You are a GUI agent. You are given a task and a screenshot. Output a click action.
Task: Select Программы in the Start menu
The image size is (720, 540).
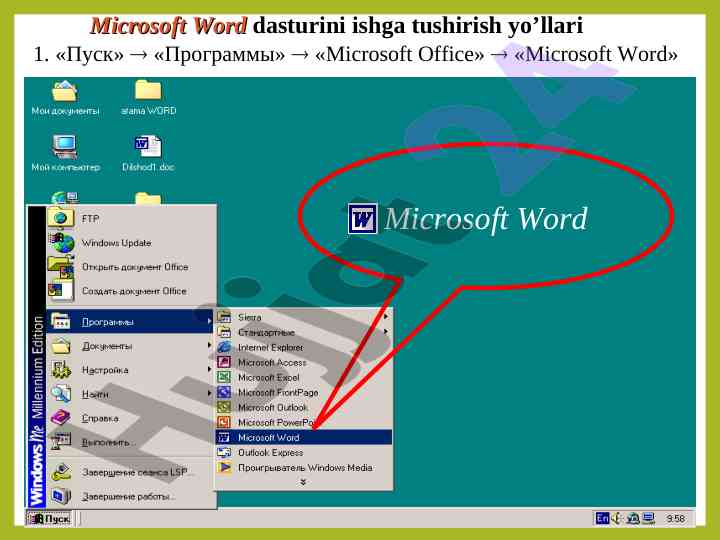tap(108, 322)
